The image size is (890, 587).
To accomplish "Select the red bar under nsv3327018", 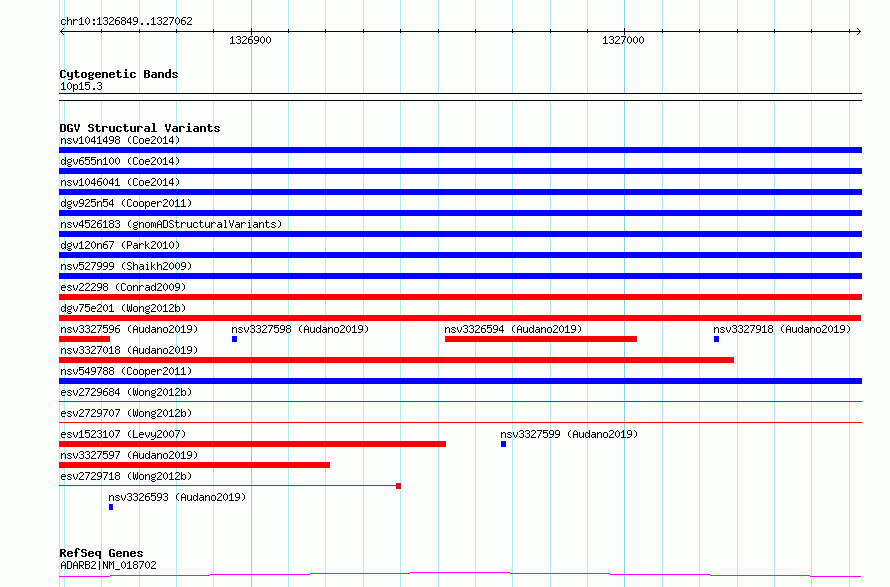I will 396,360.
